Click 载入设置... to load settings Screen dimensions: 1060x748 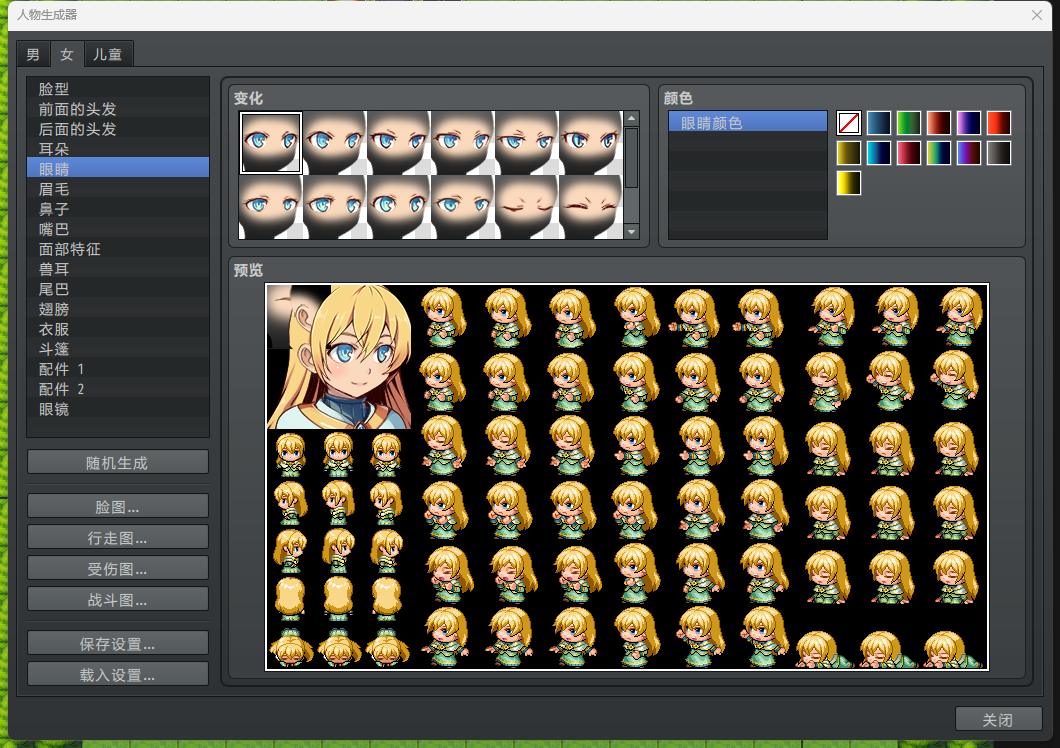[118, 674]
